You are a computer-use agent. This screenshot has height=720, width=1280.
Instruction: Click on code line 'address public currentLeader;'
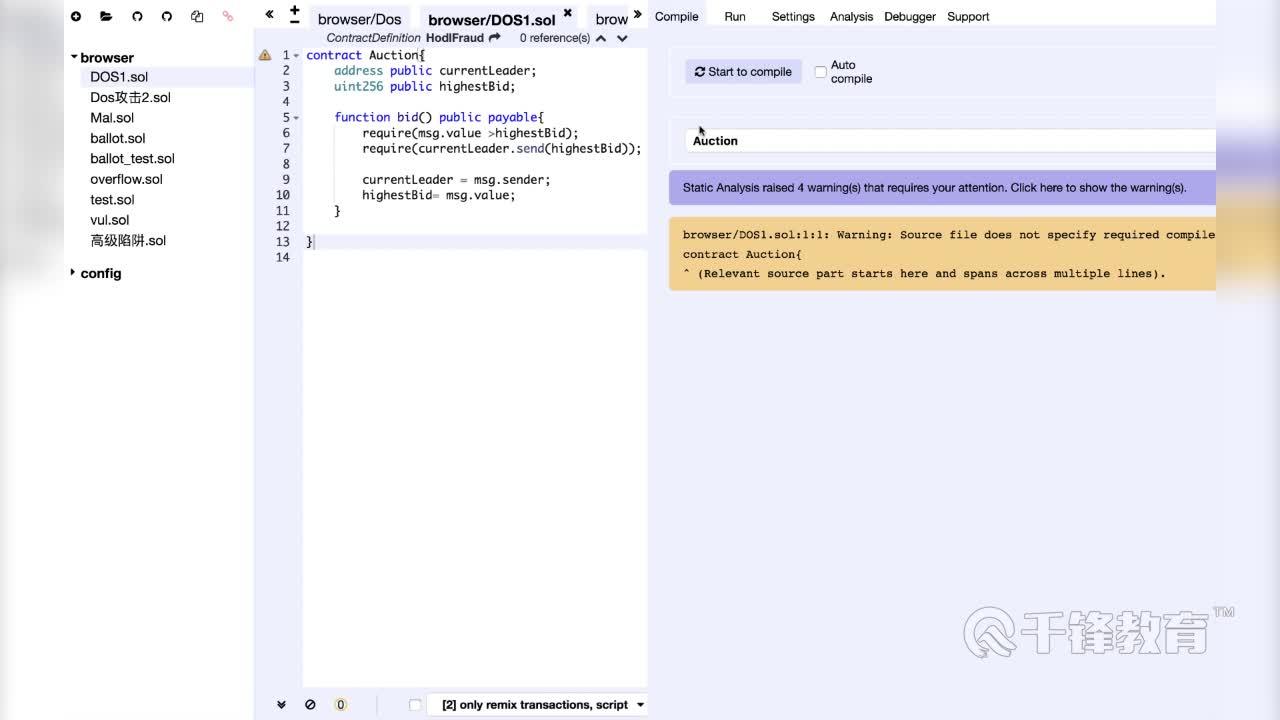point(435,71)
